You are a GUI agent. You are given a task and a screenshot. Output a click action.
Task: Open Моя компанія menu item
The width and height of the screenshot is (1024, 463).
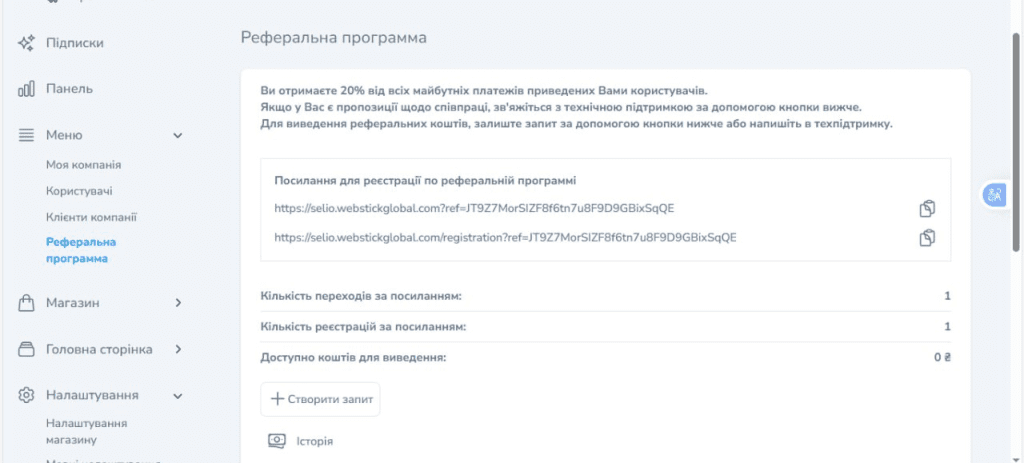pos(83,165)
